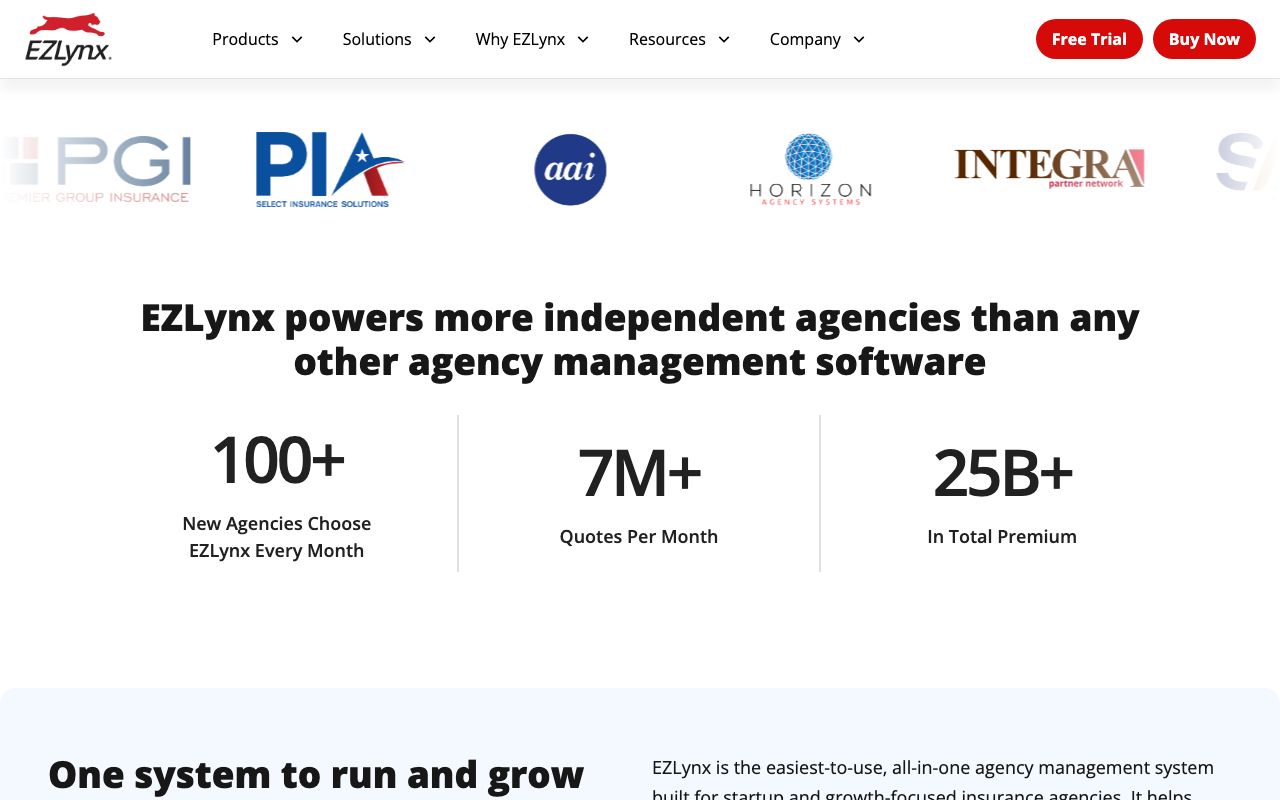The height and width of the screenshot is (800, 1280).
Task: Expand the Why EZLynx dropdown chevron
Action: (583, 39)
